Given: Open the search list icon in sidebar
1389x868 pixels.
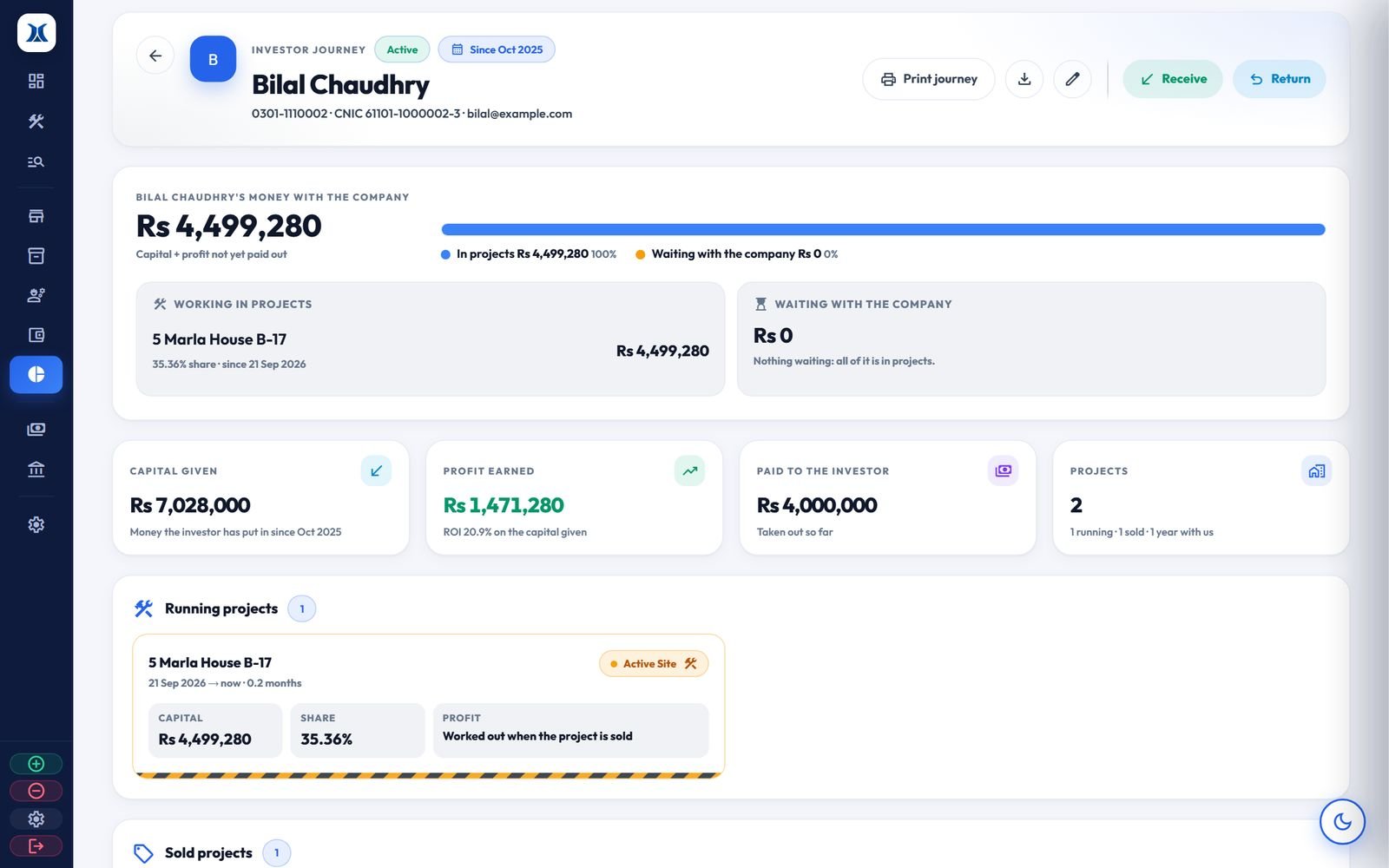Looking at the screenshot, I should coord(36,161).
